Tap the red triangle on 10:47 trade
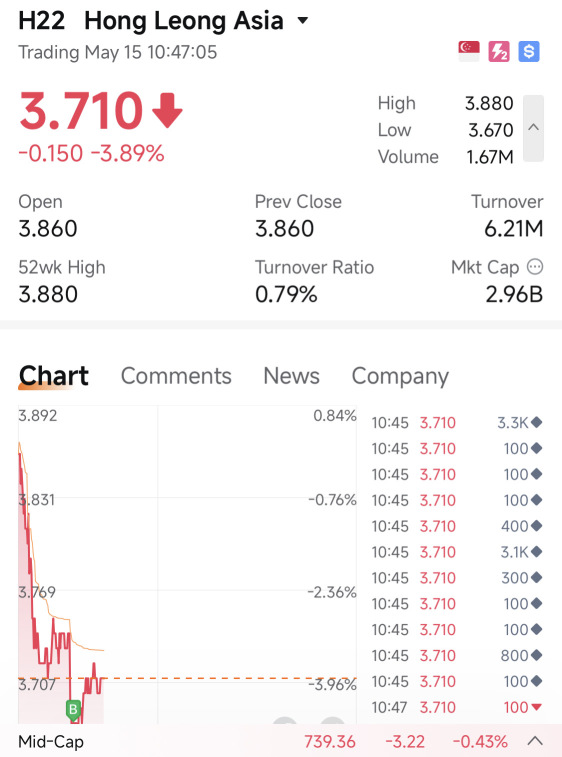 (x=536, y=707)
